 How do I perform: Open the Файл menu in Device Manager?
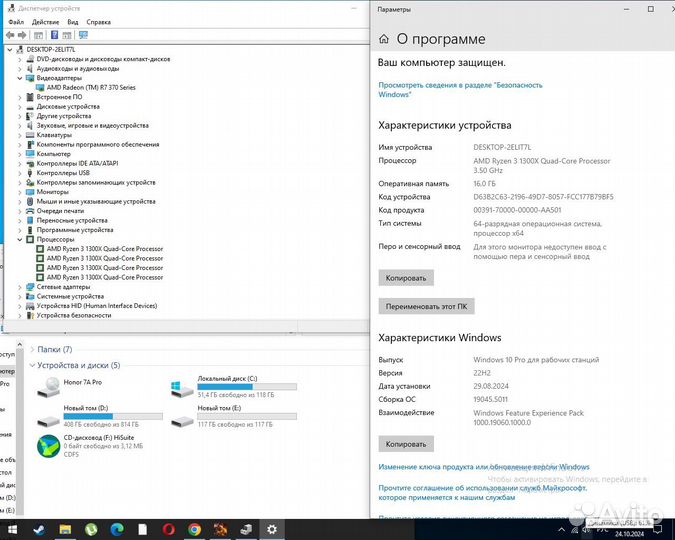(16, 22)
